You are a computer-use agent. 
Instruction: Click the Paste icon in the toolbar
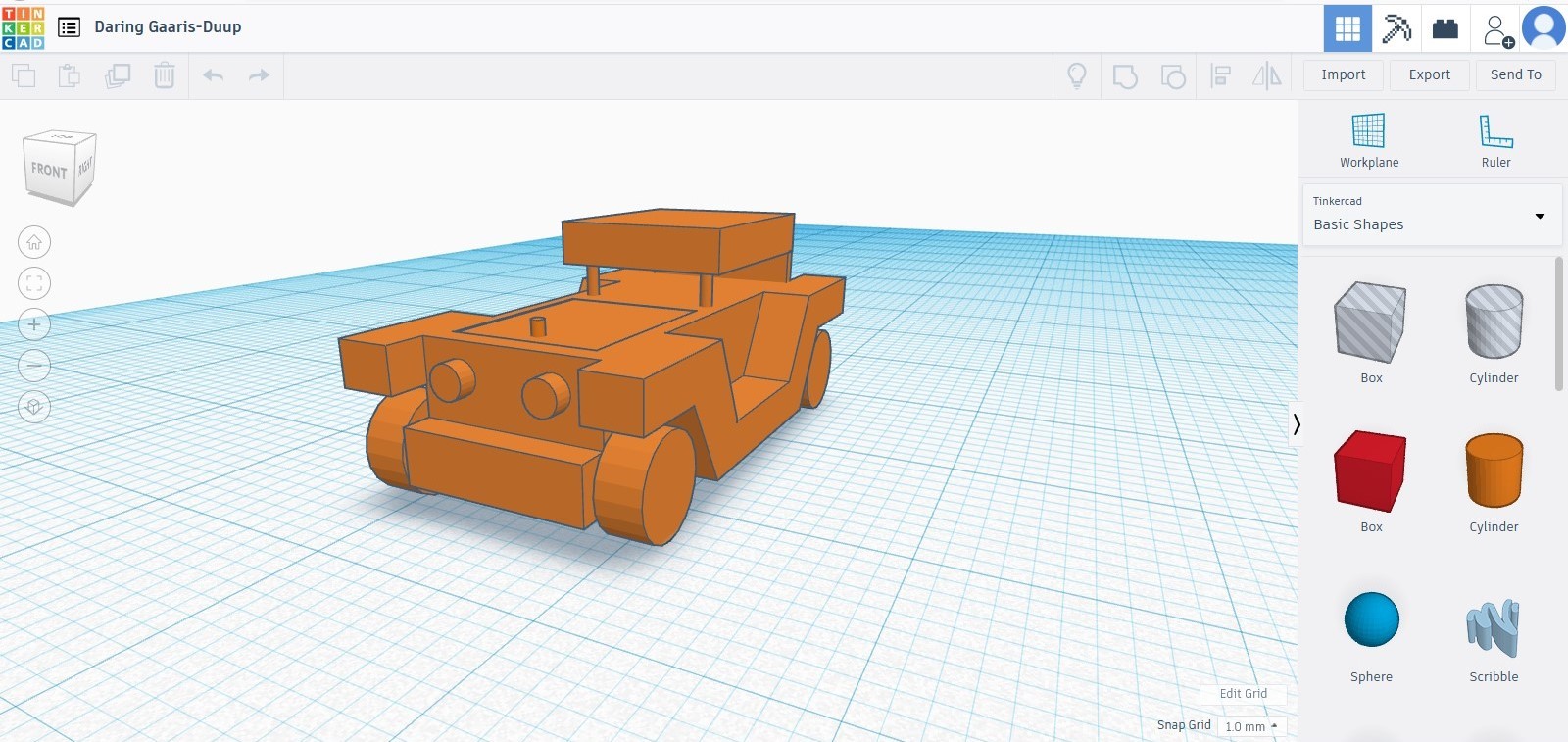coord(70,75)
